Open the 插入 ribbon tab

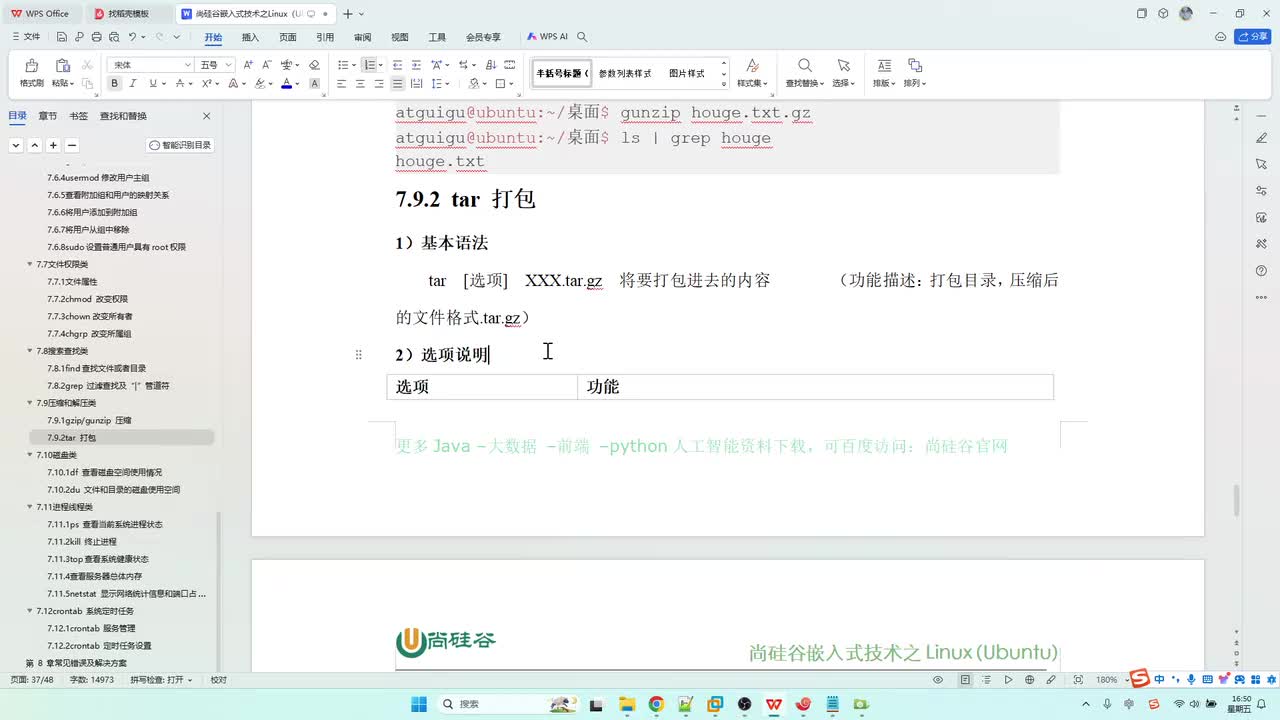[250, 37]
